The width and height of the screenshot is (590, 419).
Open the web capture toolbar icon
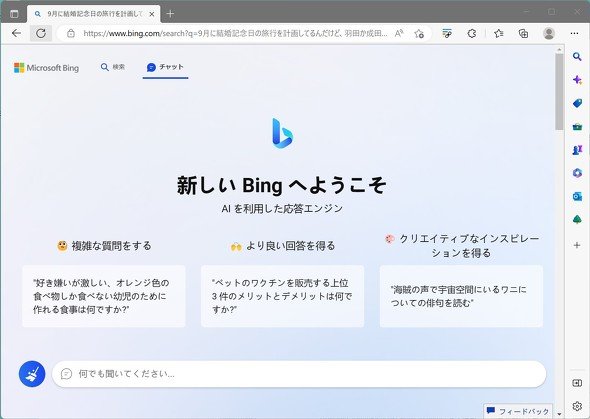[x=447, y=33]
